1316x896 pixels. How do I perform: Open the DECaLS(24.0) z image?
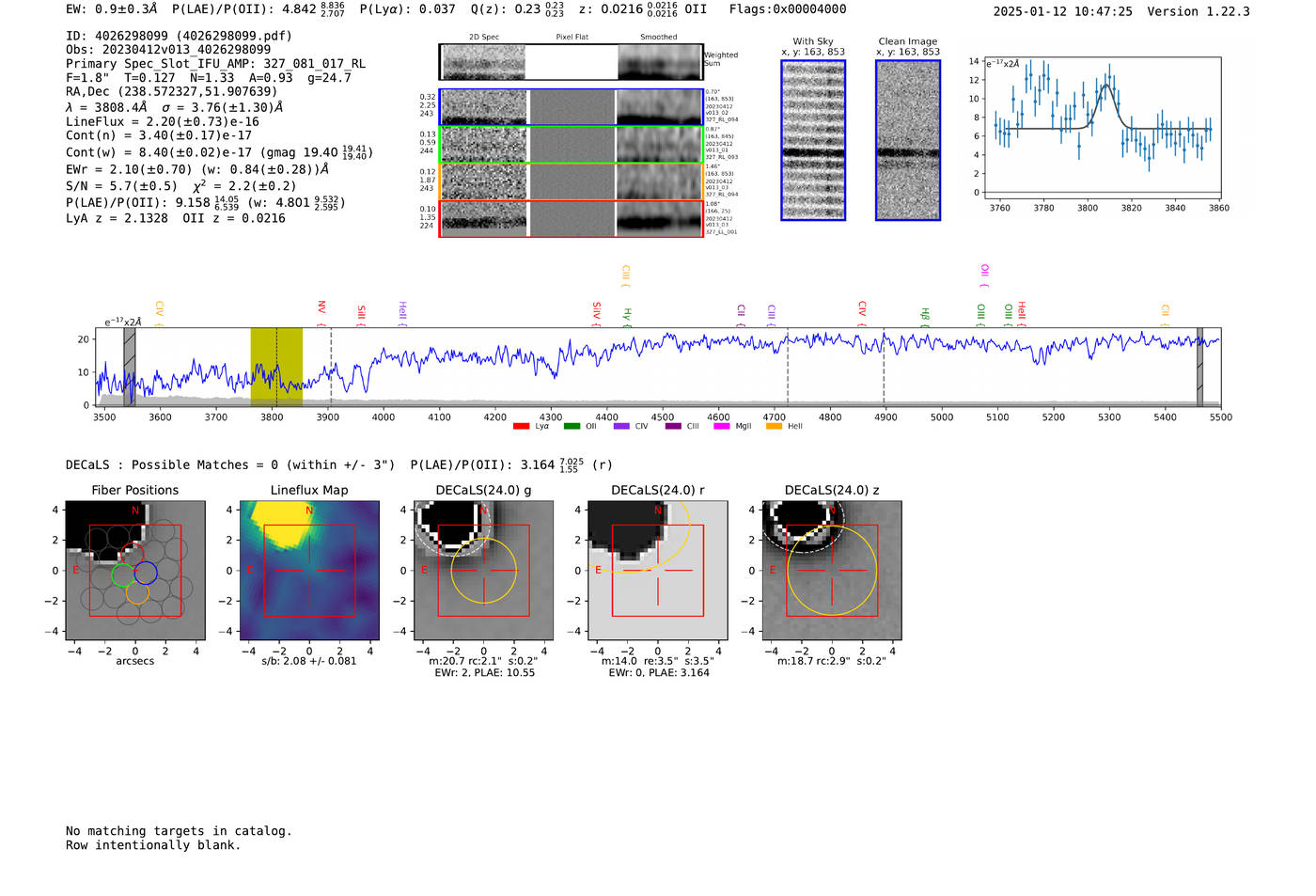click(x=832, y=571)
